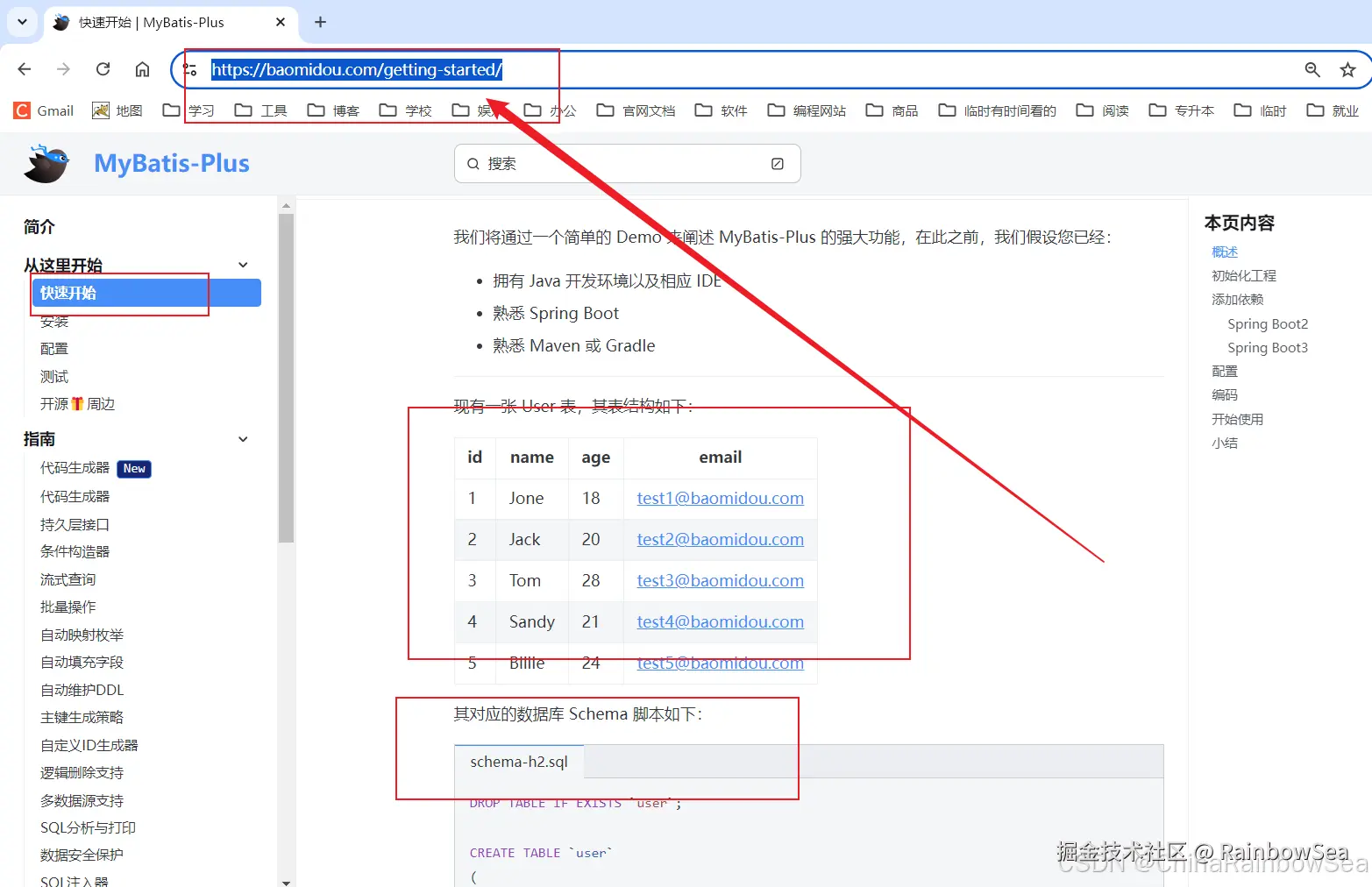Screen dimensions: 1372x887
Task: Go forward to the next page
Action: tap(63, 69)
